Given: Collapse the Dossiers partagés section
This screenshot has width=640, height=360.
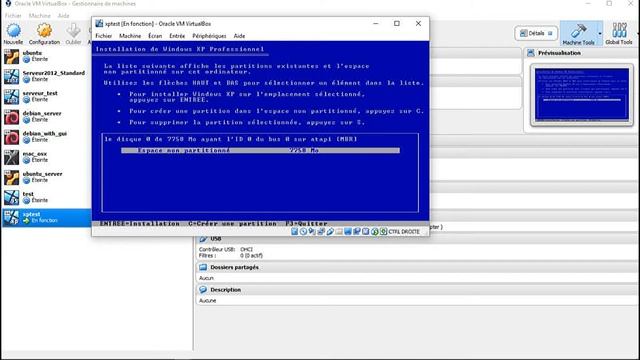Looking at the screenshot, I should coord(416,267).
